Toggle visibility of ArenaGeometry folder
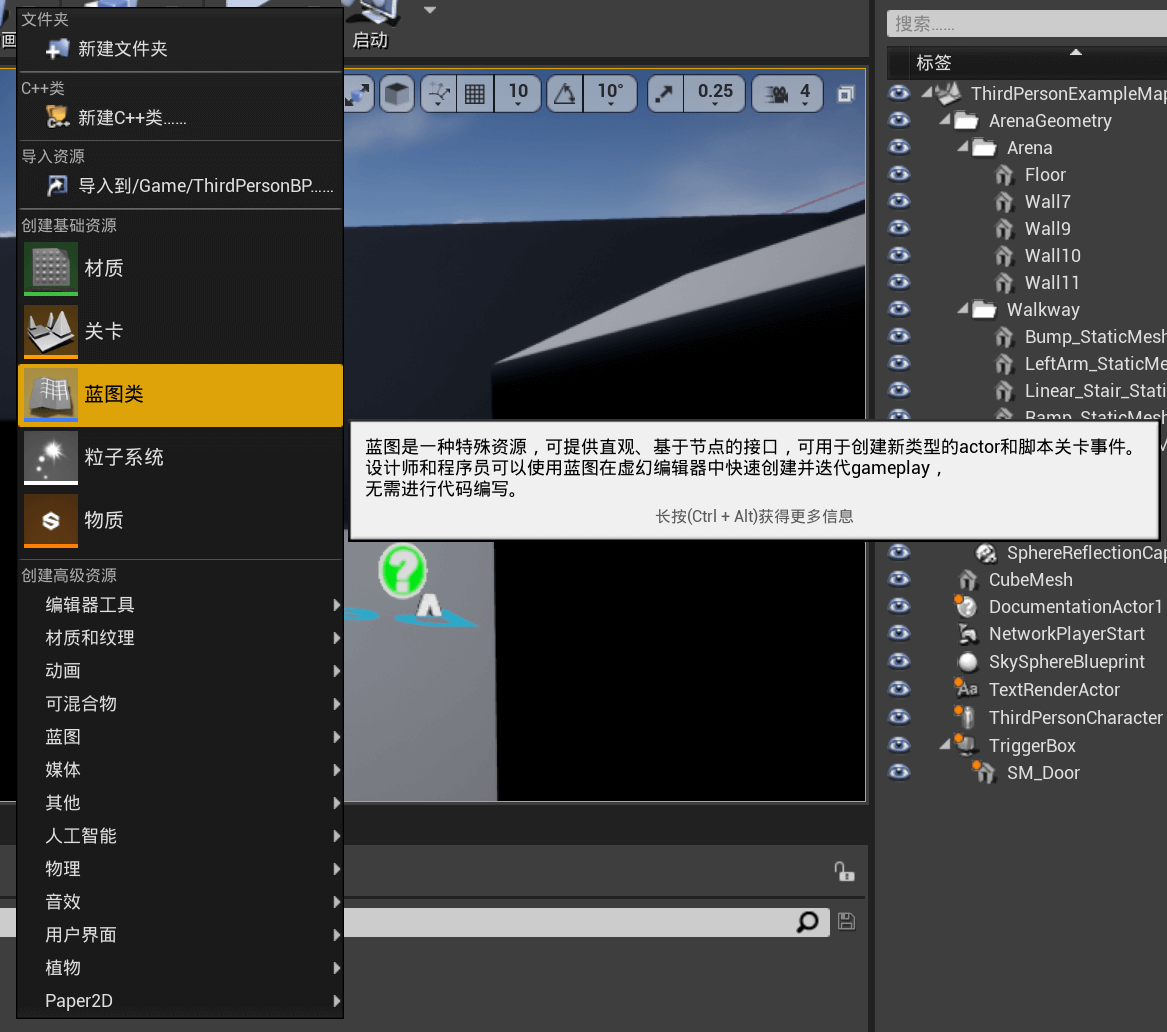Viewport: 1167px width, 1032px height. [x=899, y=120]
